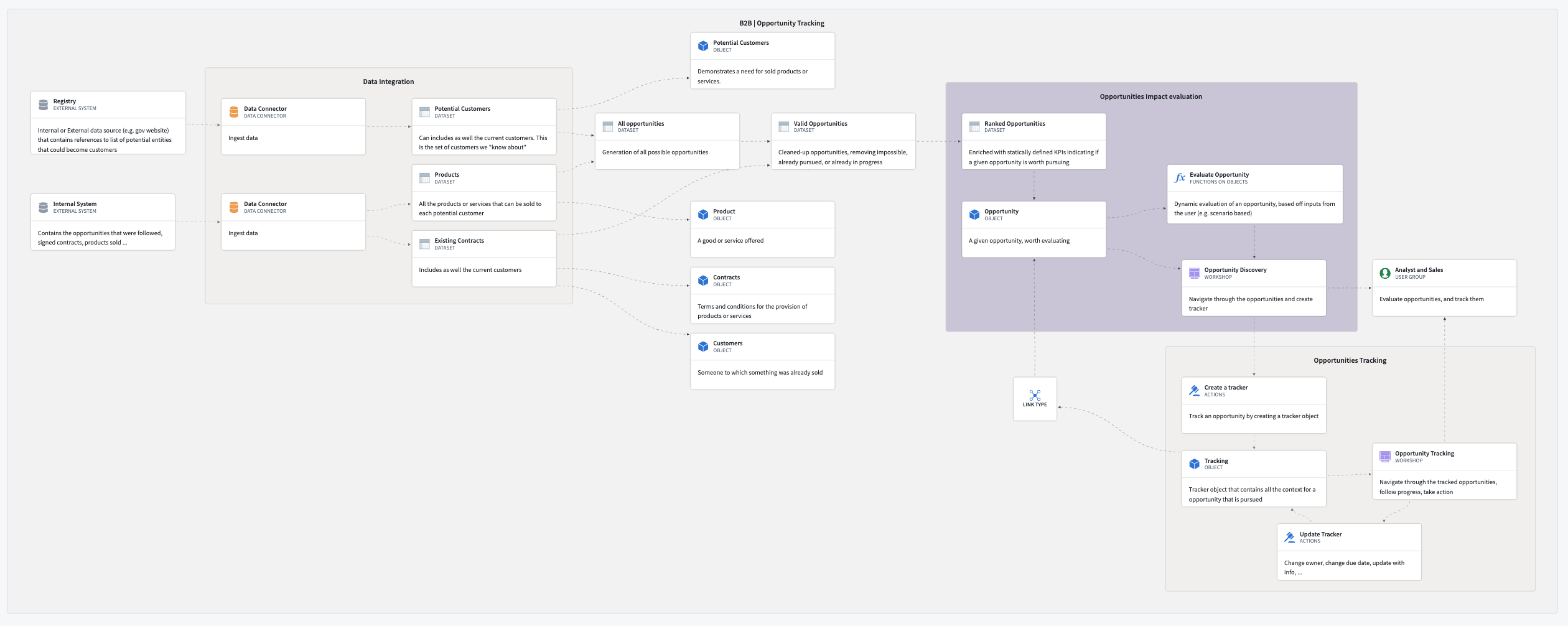Select the "Opportunities Tracking" group label
This screenshot has width=1568, height=626.
[1350, 361]
